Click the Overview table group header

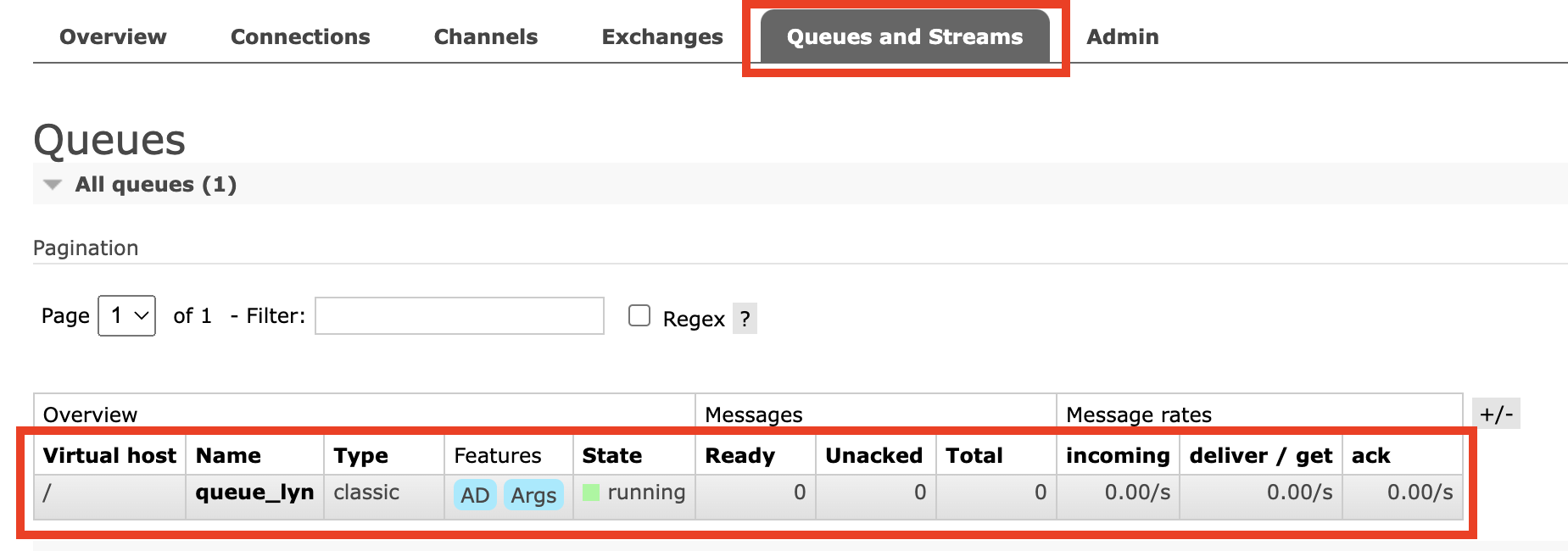(x=90, y=415)
